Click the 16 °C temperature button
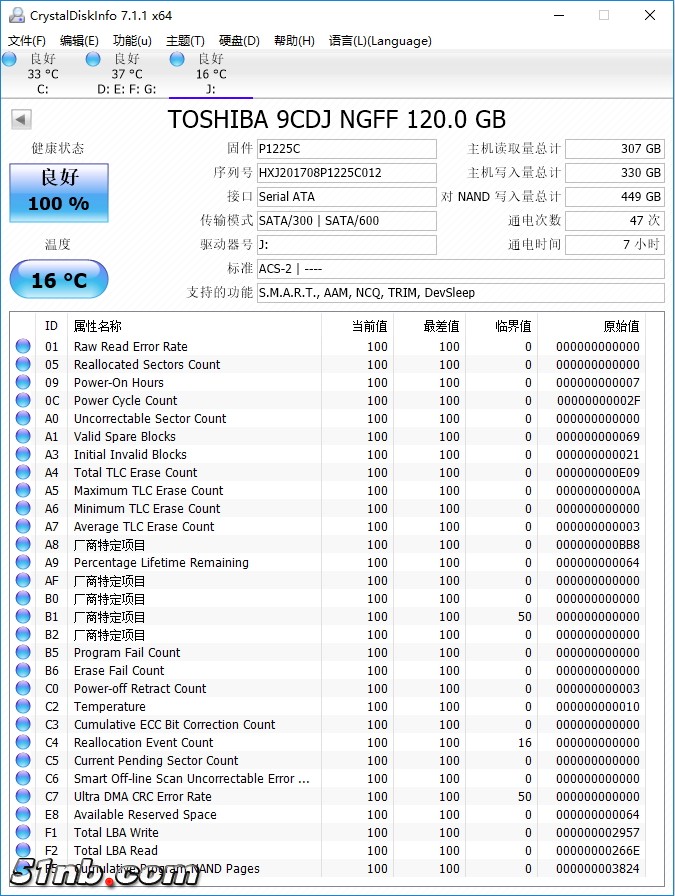Image resolution: width=675 pixels, height=896 pixels. point(59,280)
